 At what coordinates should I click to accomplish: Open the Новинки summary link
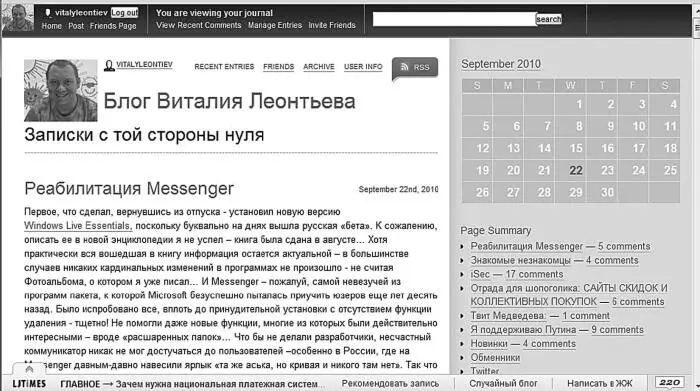click(489, 344)
